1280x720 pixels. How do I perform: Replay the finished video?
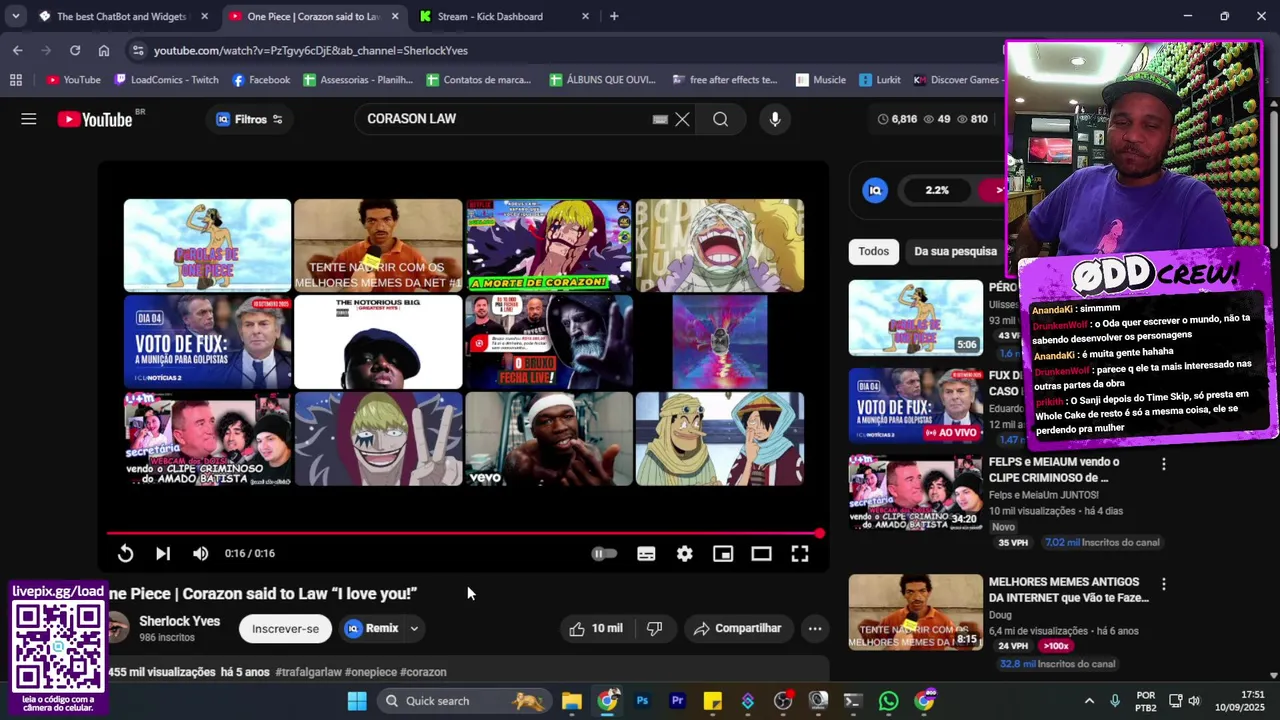[x=125, y=553]
